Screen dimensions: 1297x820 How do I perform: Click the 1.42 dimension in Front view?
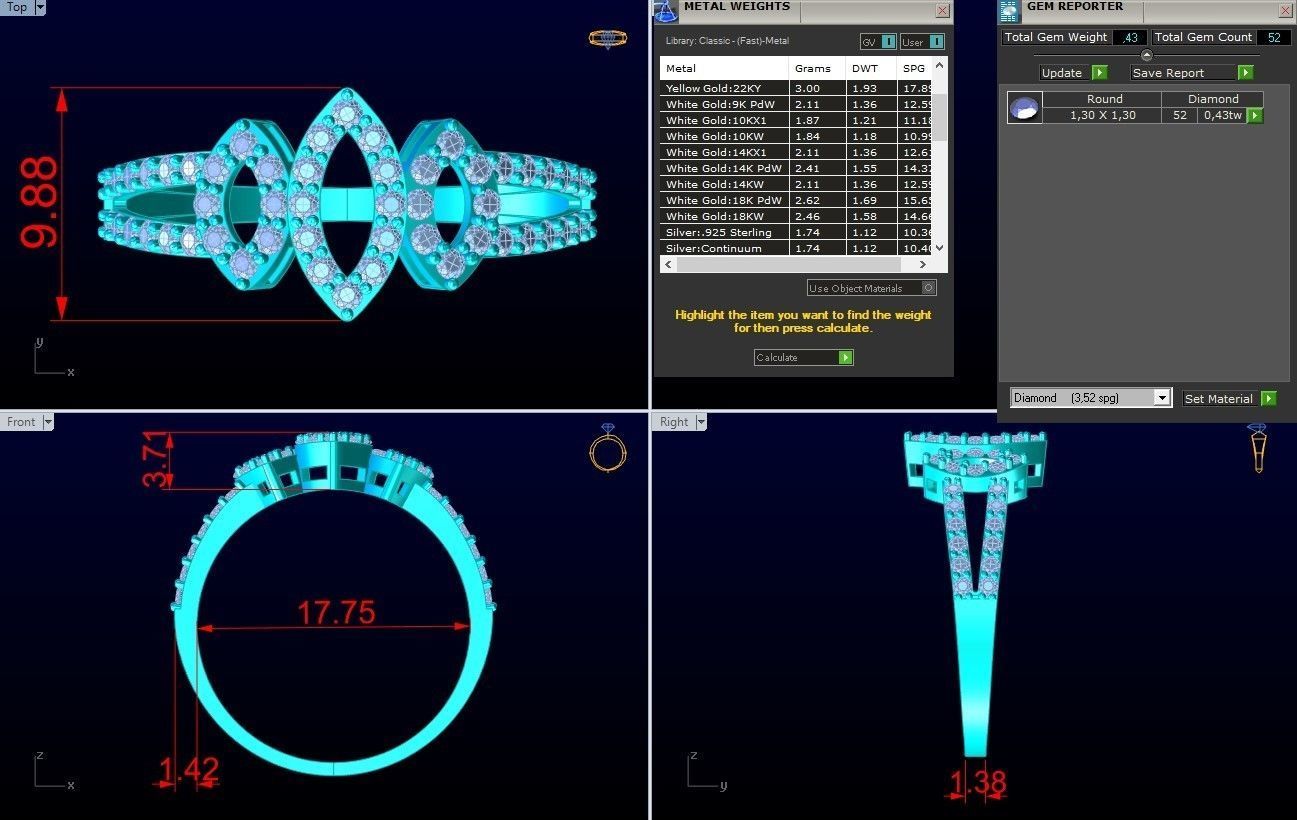coord(188,770)
